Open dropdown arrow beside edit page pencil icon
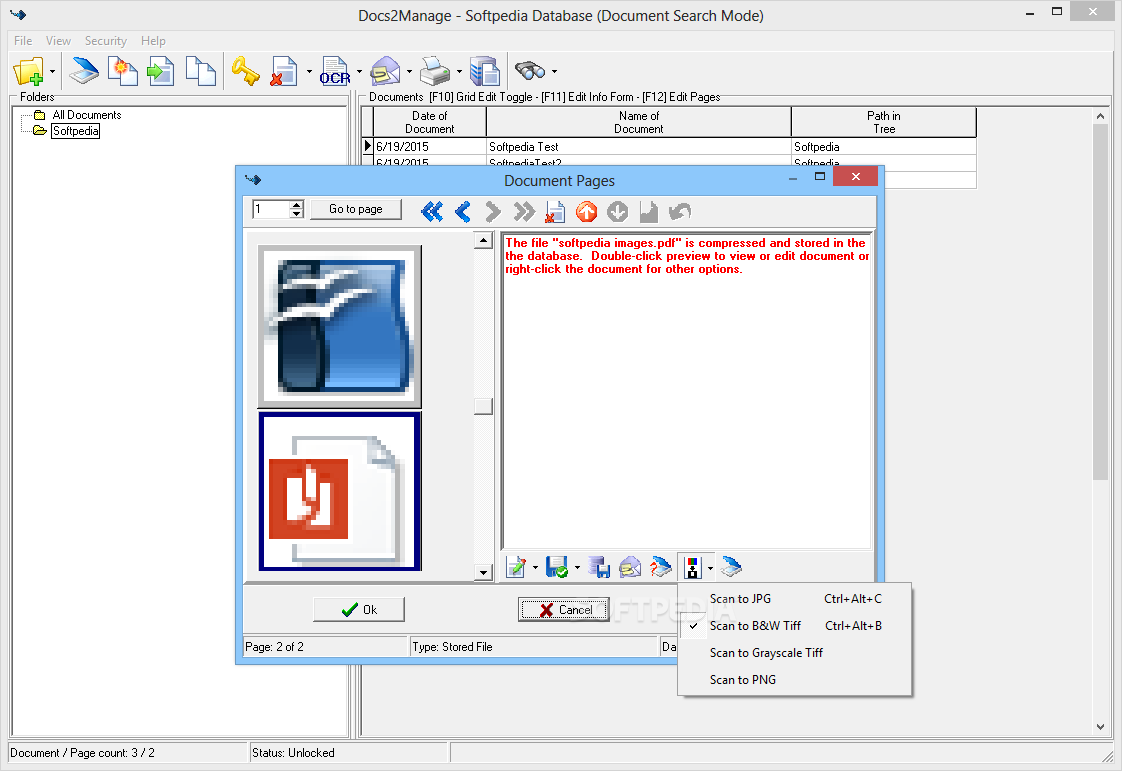1122x771 pixels. click(x=535, y=568)
